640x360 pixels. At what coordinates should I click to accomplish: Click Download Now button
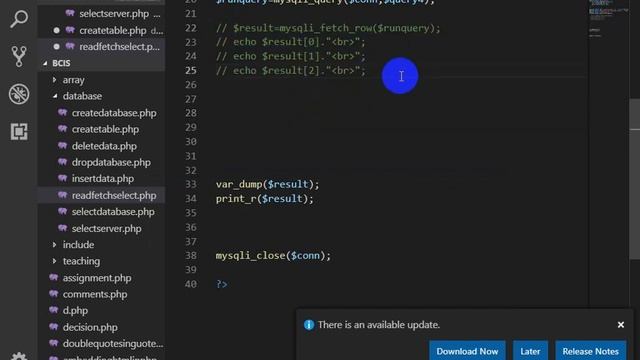tap(467, 351)
